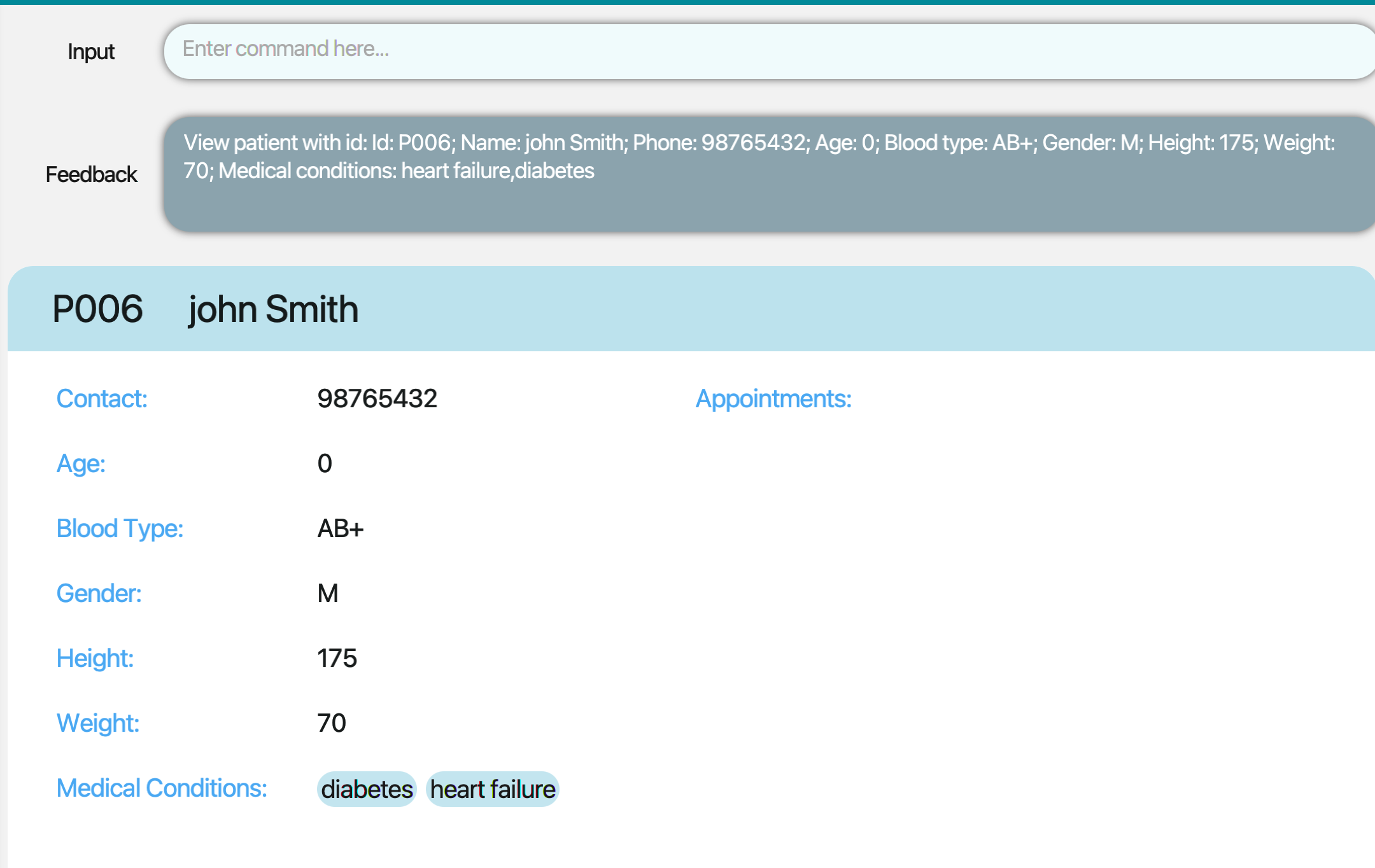The height and width of the screenshot is (868, 1375).
Task: Click the Weight label
Action: point(97,724)
